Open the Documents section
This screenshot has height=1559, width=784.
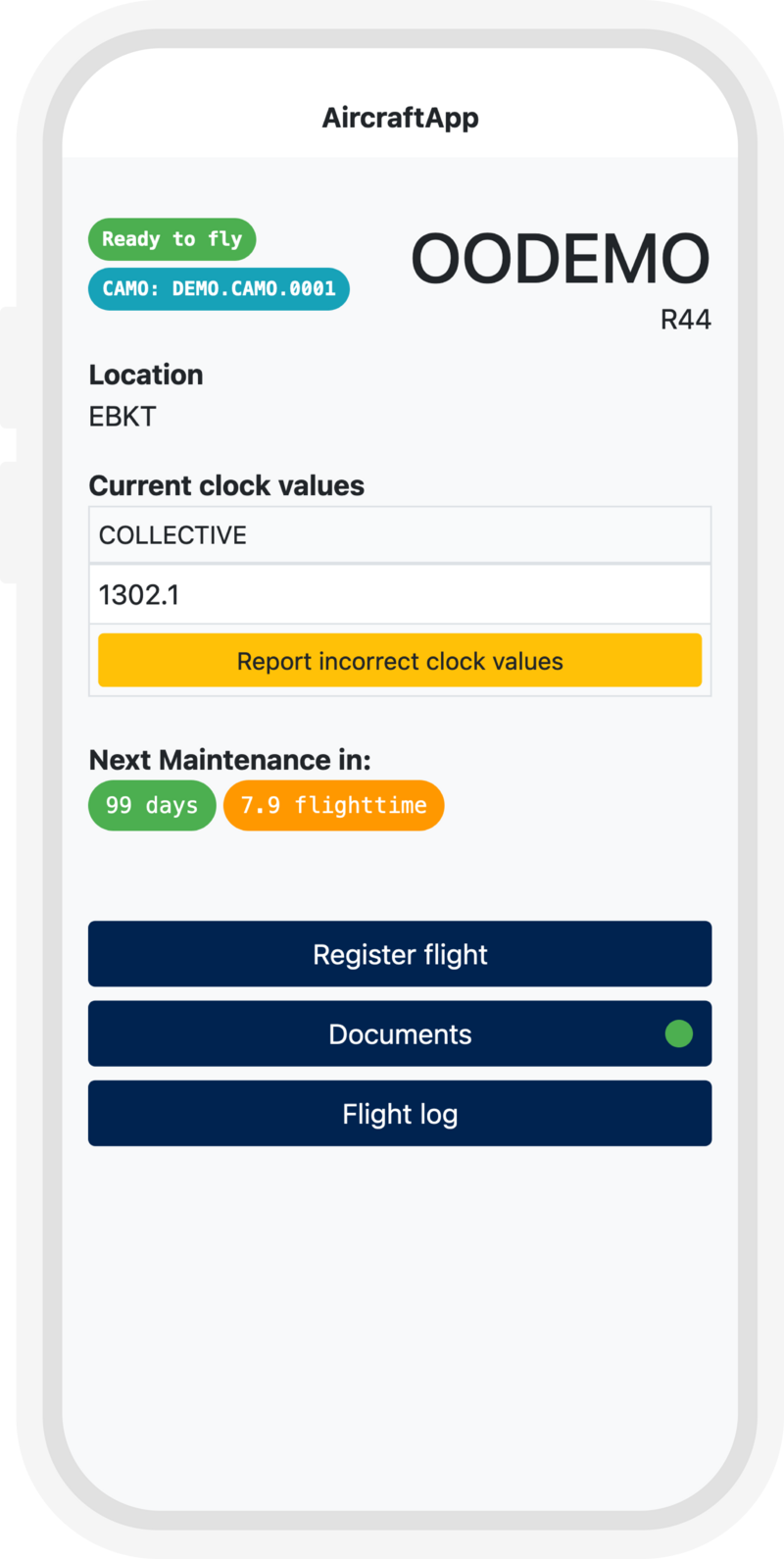pyautogui.click(x=400, y=1033)
